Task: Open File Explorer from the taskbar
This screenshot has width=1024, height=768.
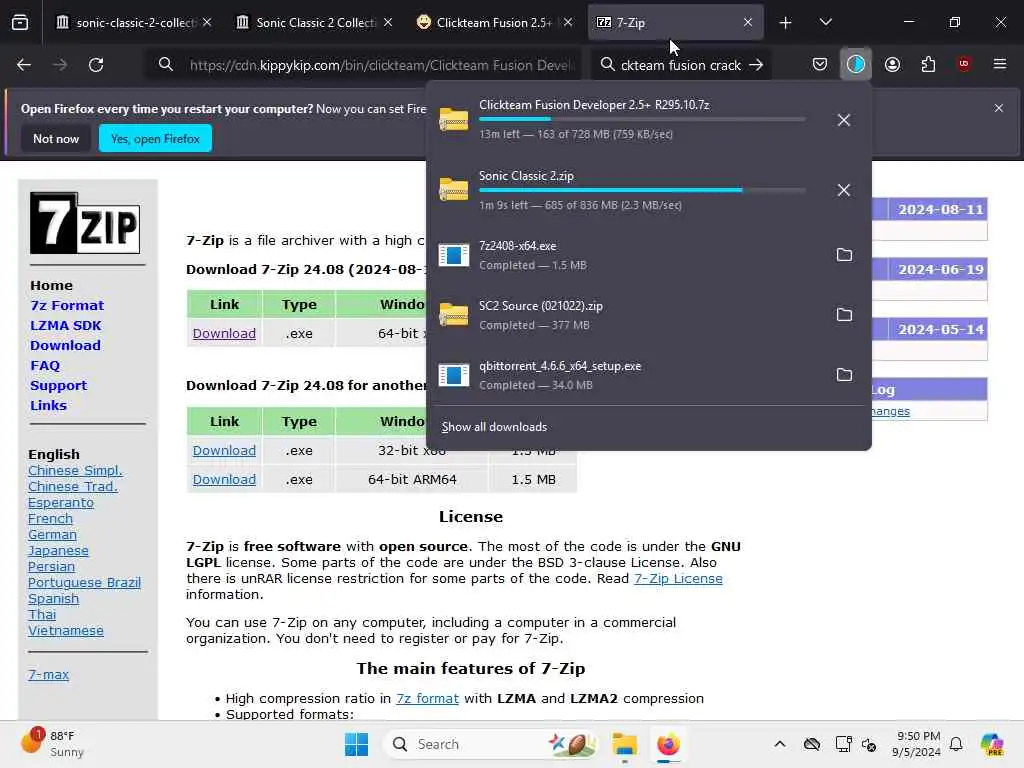Action: pos(624,744)
